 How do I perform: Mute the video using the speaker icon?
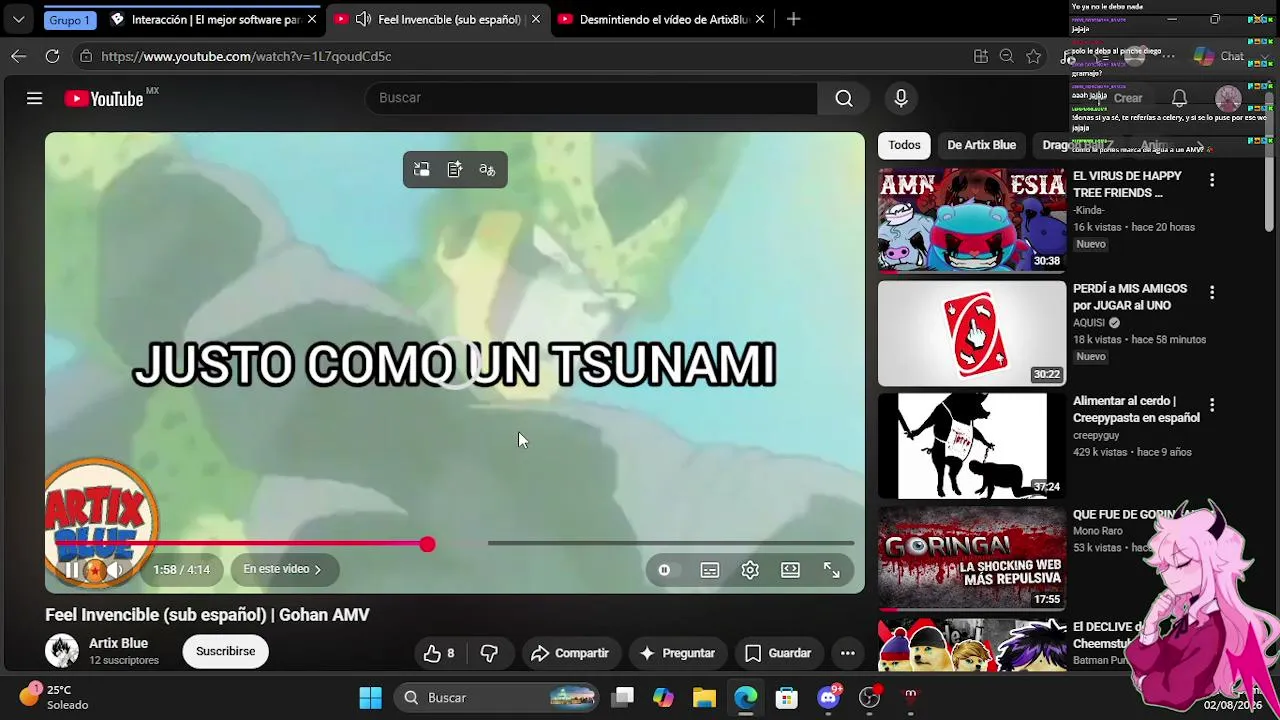[115, 570]
